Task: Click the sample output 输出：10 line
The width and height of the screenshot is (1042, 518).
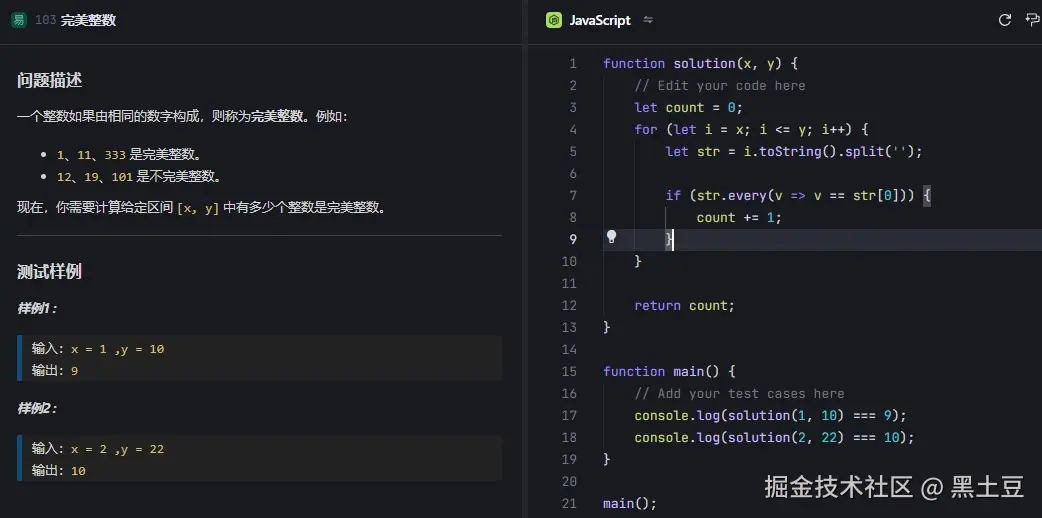Action: (x=58, y=471)
